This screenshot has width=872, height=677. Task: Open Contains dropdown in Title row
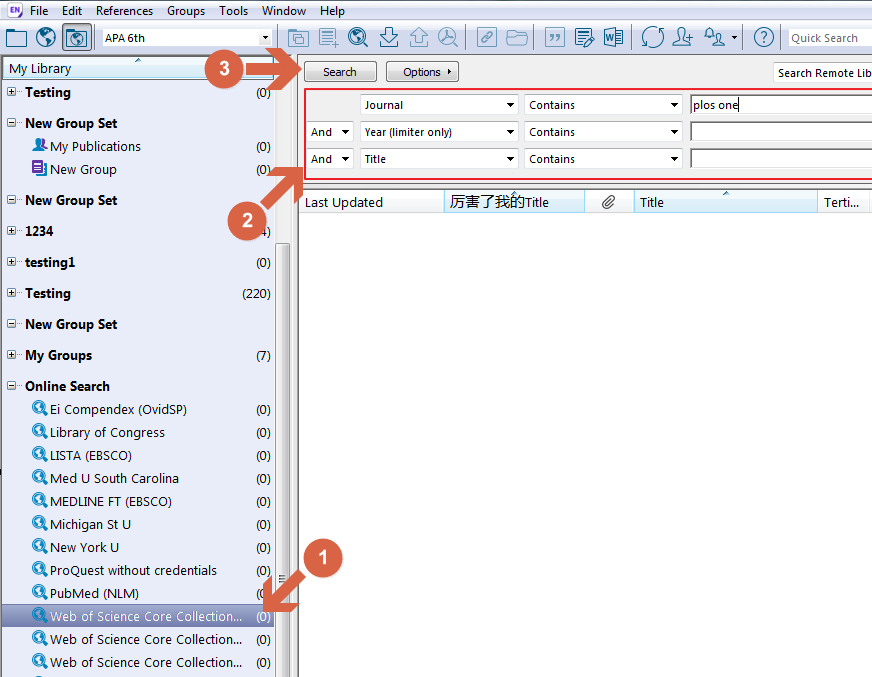(x=603, y=159)
